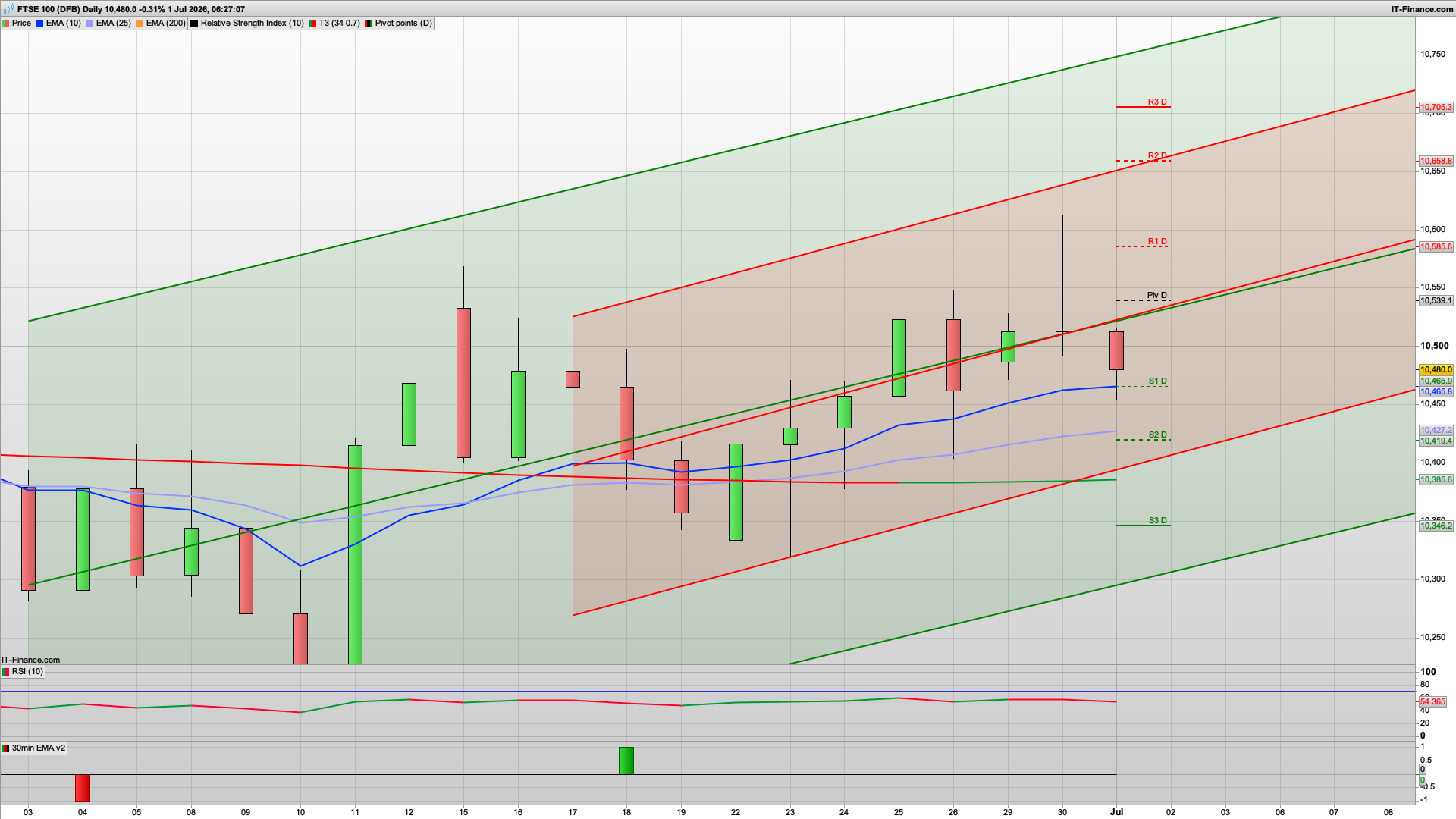Screen dimensions: 1456x819
Task: Open EMA (200) indicator legend entry
Action: pyautogui.click(x=161, y=23)
